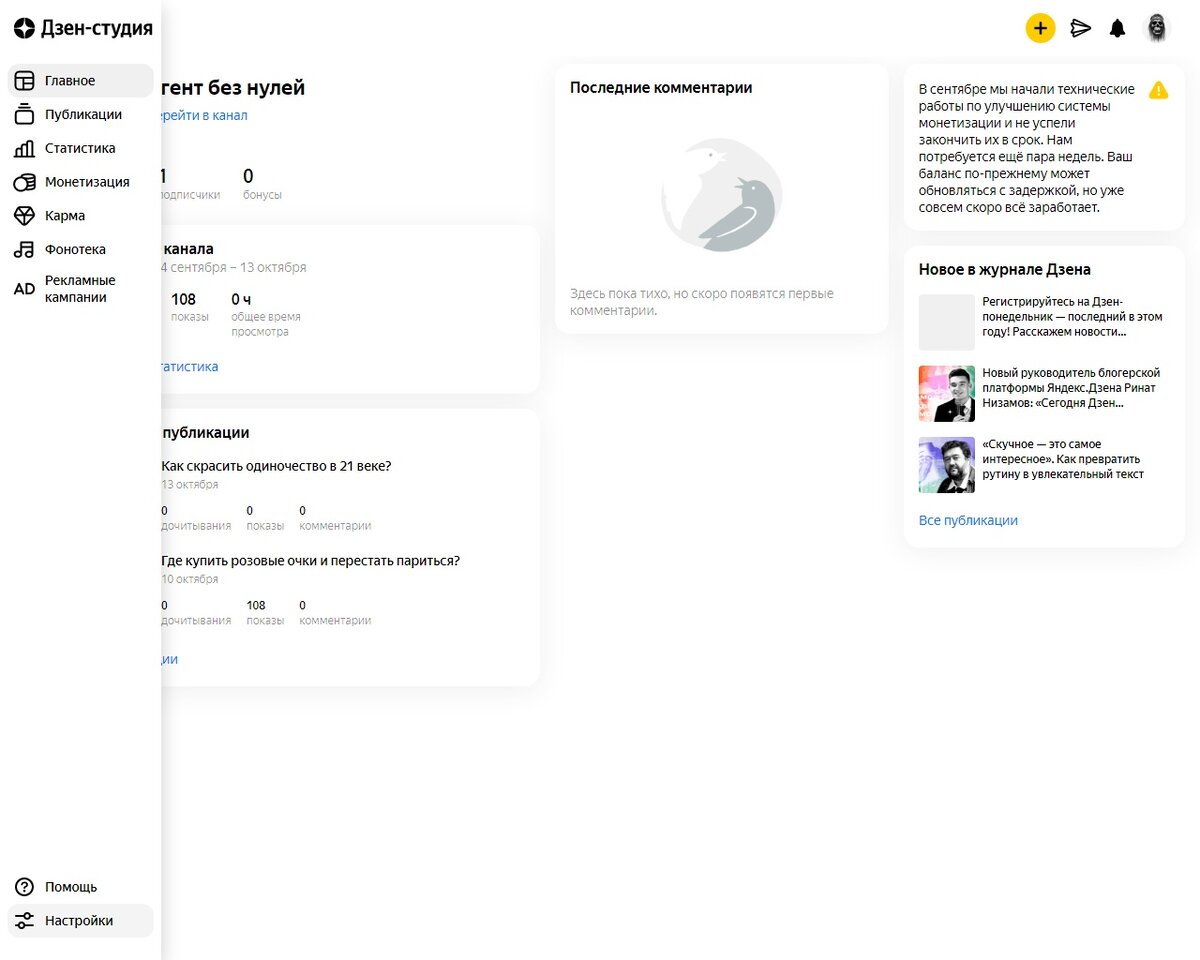Click the Фонотека music note icon

25,250
